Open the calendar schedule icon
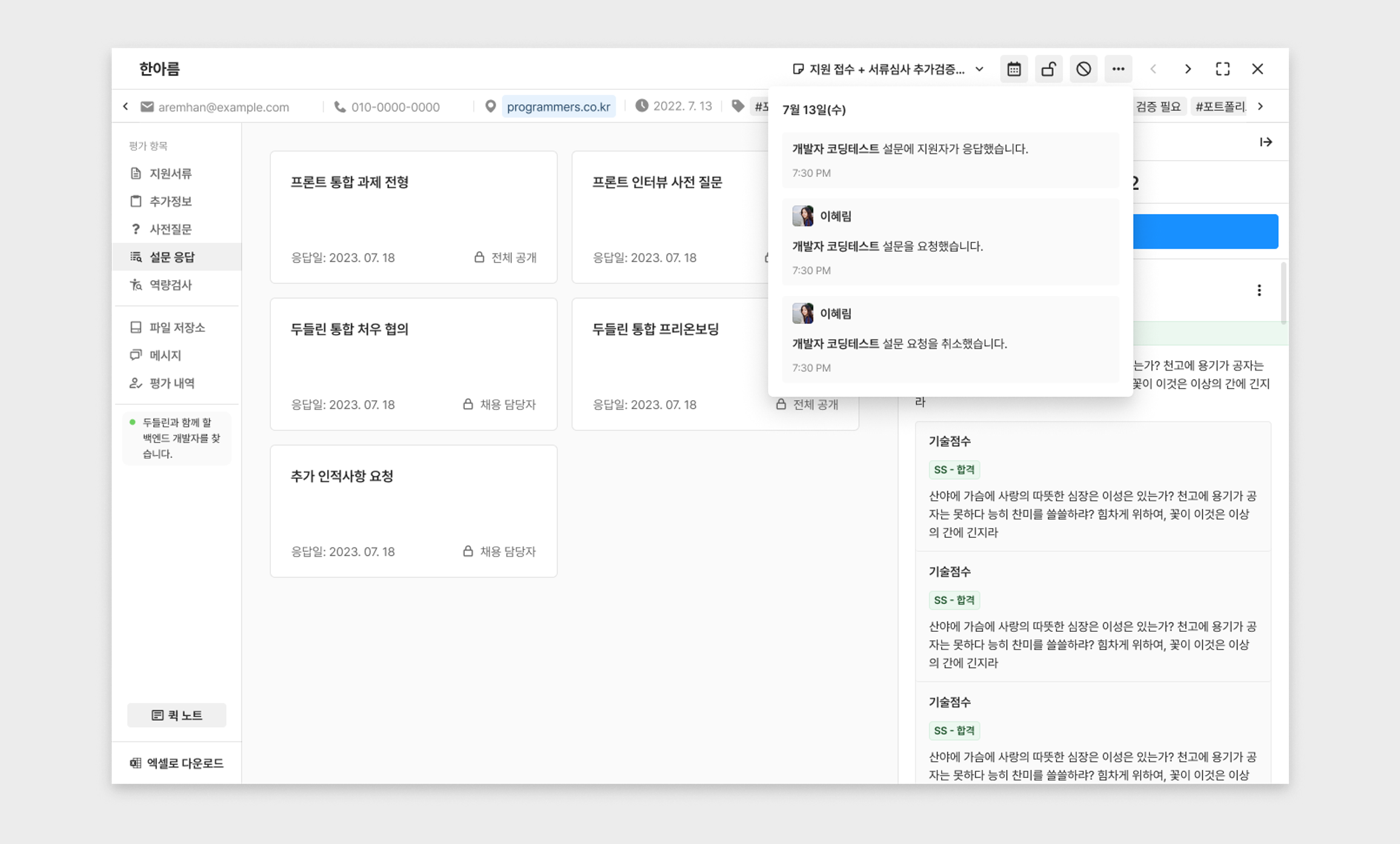This screenshot has height=844, width=1400. (x=1014, y=69)
